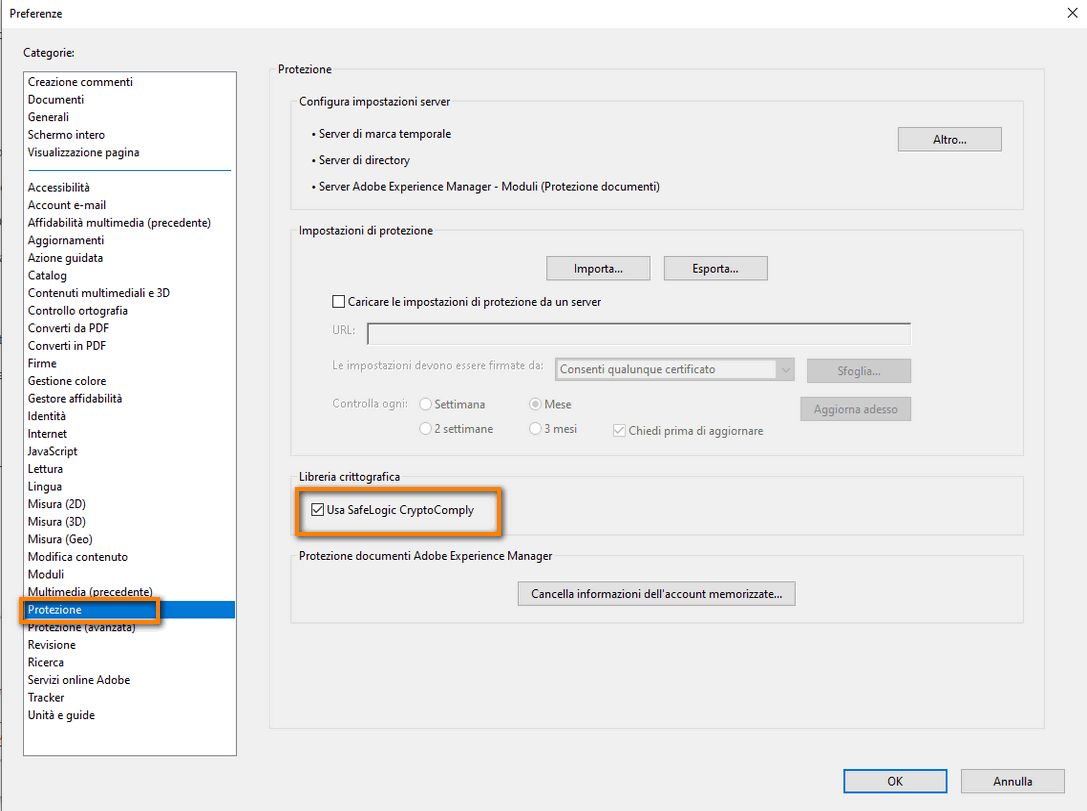Select the highlighted Protezione category
This screenshot has width=1087, height=811.
pos(130,610)
